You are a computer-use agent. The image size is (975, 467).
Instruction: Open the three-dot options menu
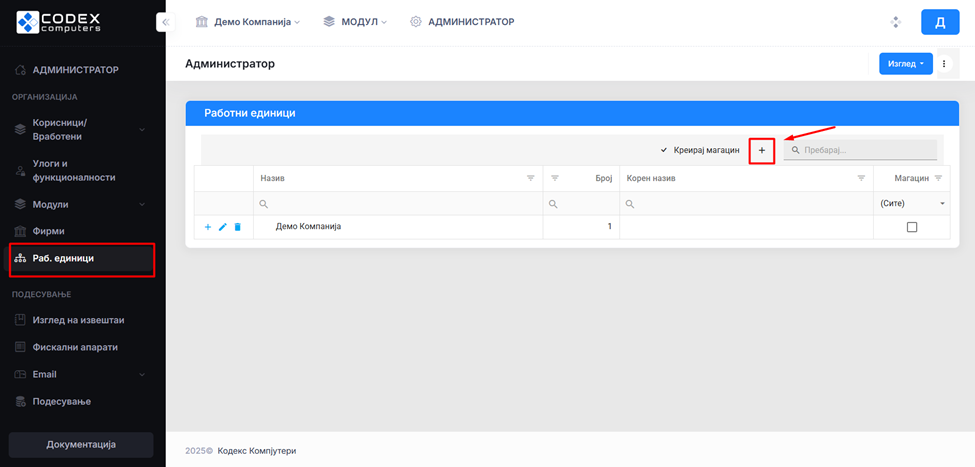(944, 64)
